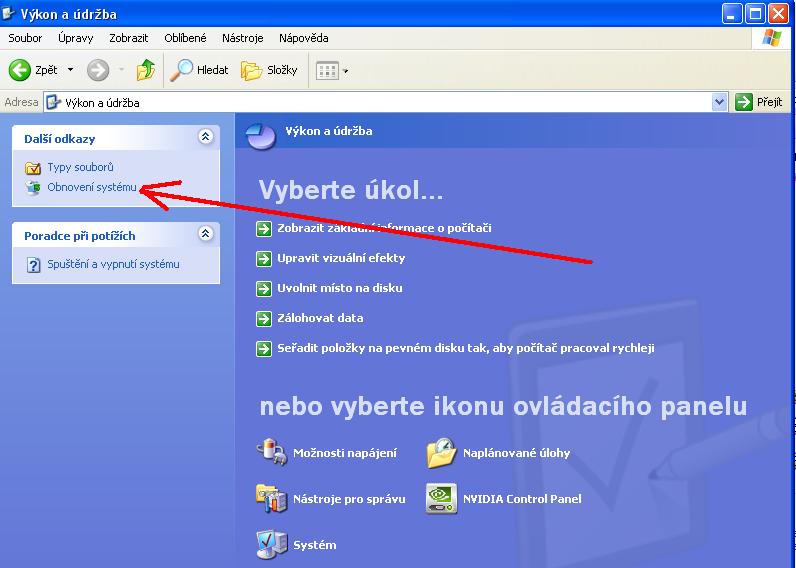Select Zálohovat data task

click(x=320, y=318)
